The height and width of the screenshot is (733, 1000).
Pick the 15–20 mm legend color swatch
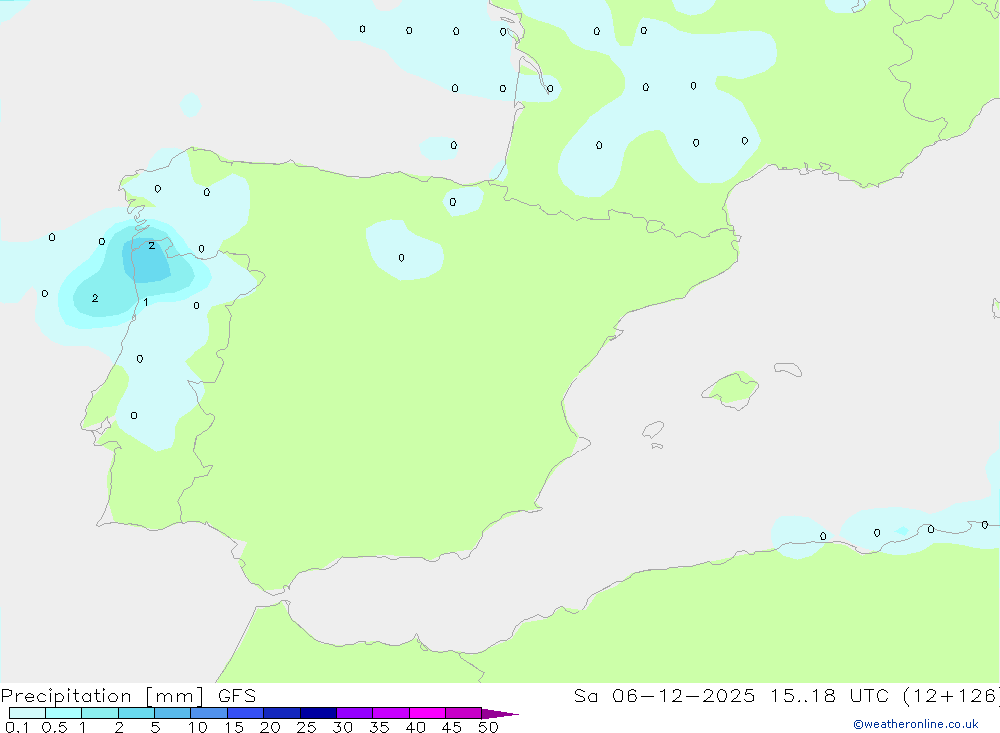tap(245, 713)
